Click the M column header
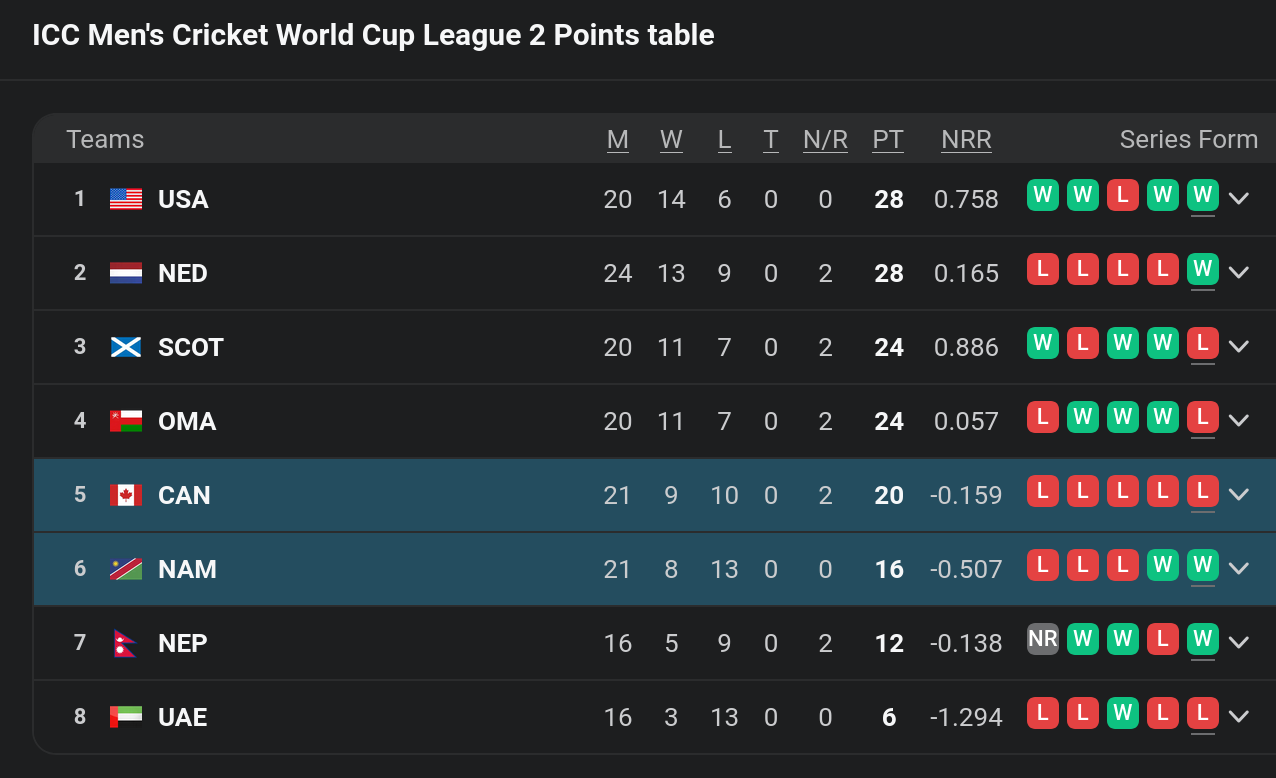The image size is (1276, 778). point(618,140)
